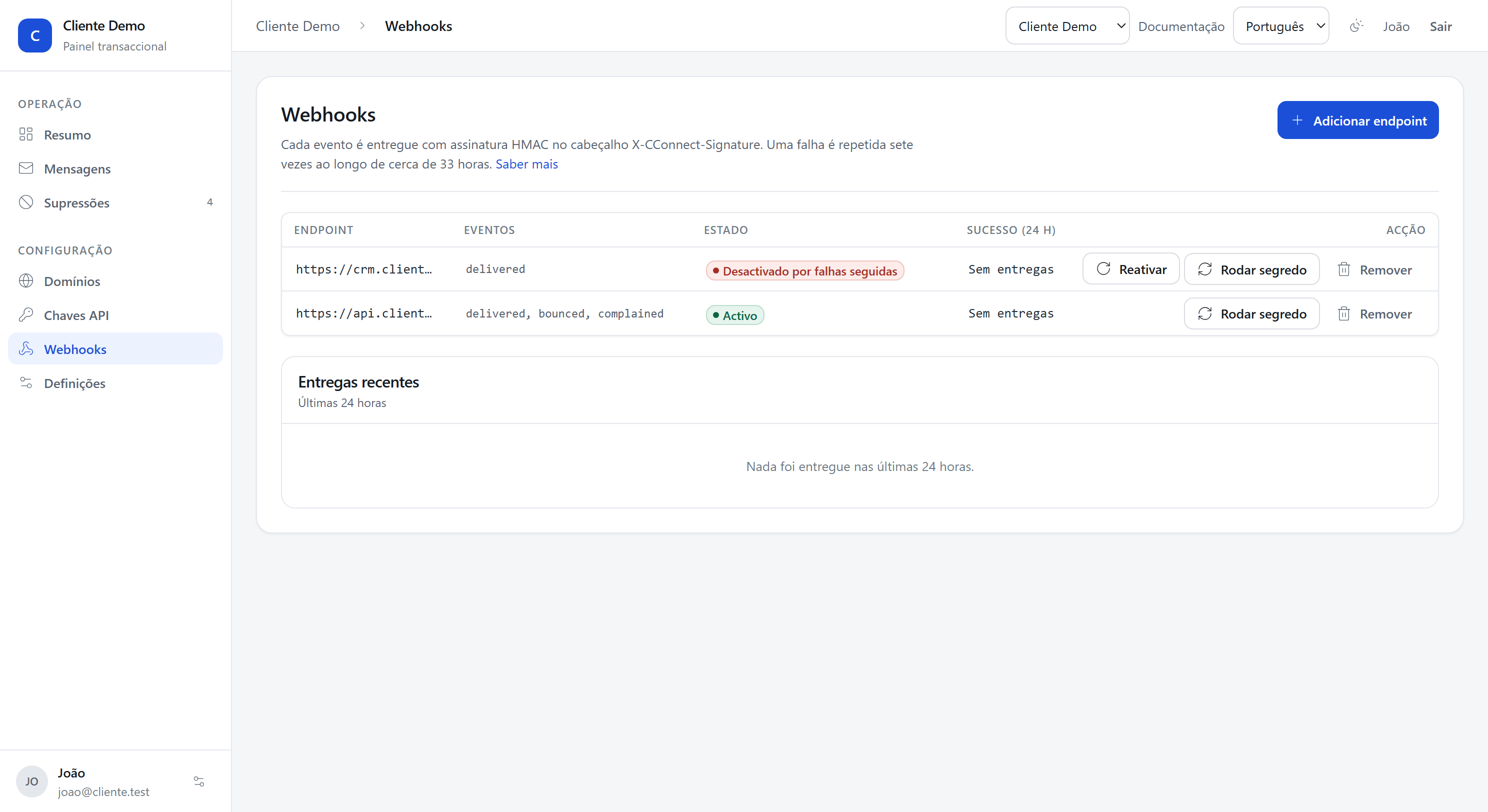The image size is (1488, 812).
Task: Click trash icon in the crm.client row
Action: click(x=1343, y=269)
